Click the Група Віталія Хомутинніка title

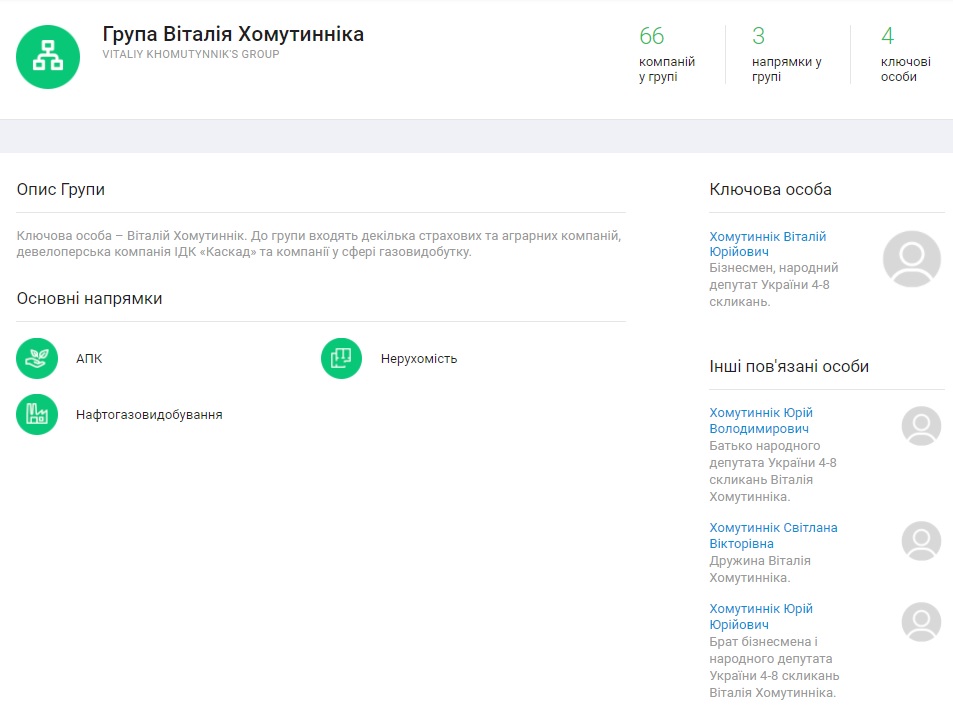233,35
